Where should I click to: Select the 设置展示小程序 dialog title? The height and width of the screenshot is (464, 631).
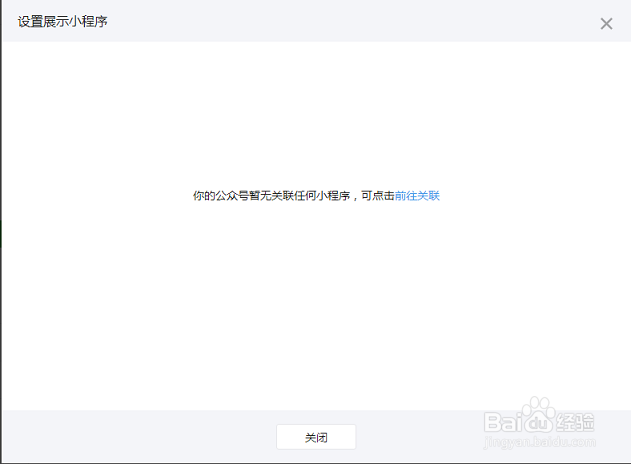click(62, 21)
